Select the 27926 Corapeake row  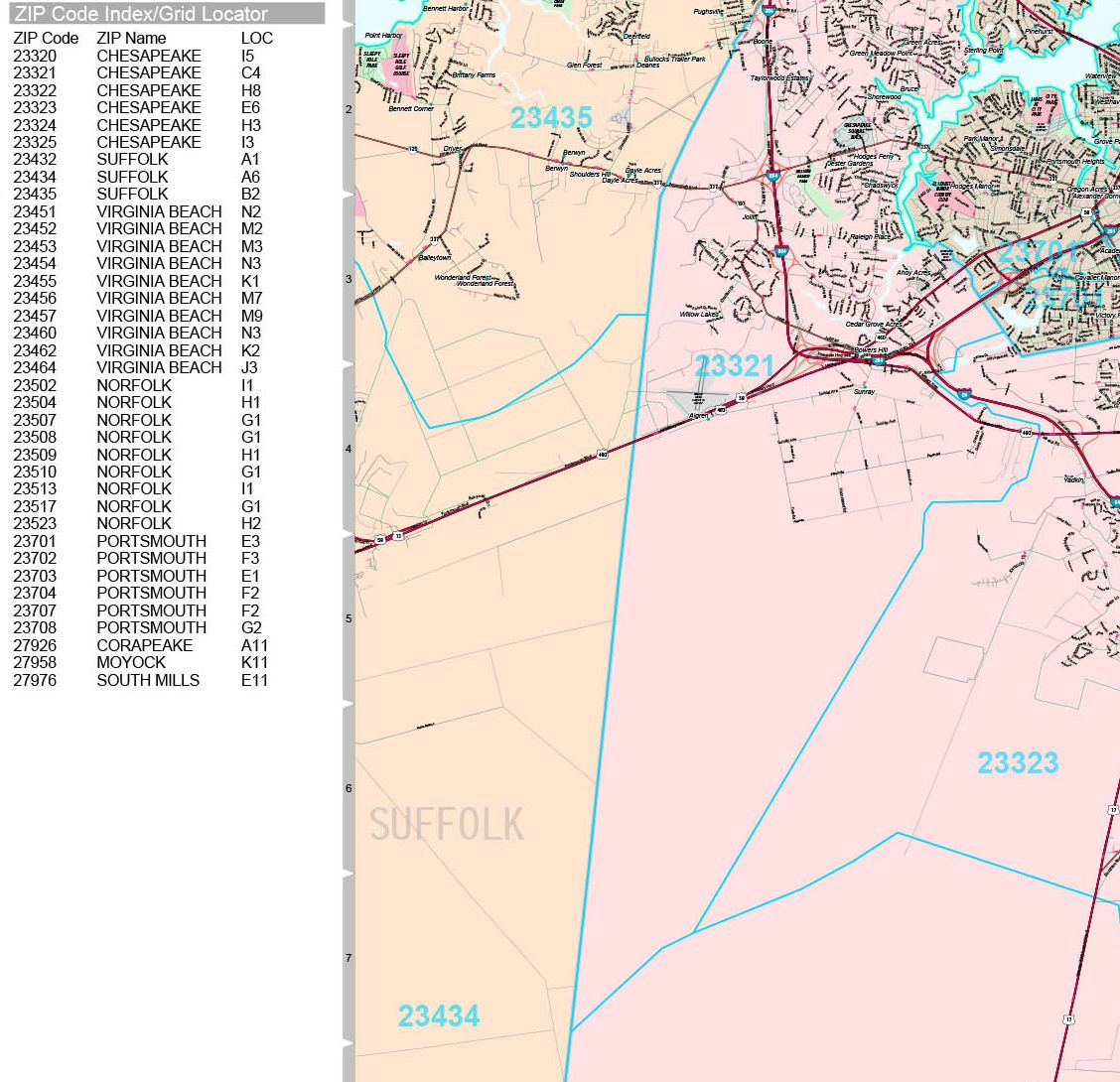click(143, 645)
